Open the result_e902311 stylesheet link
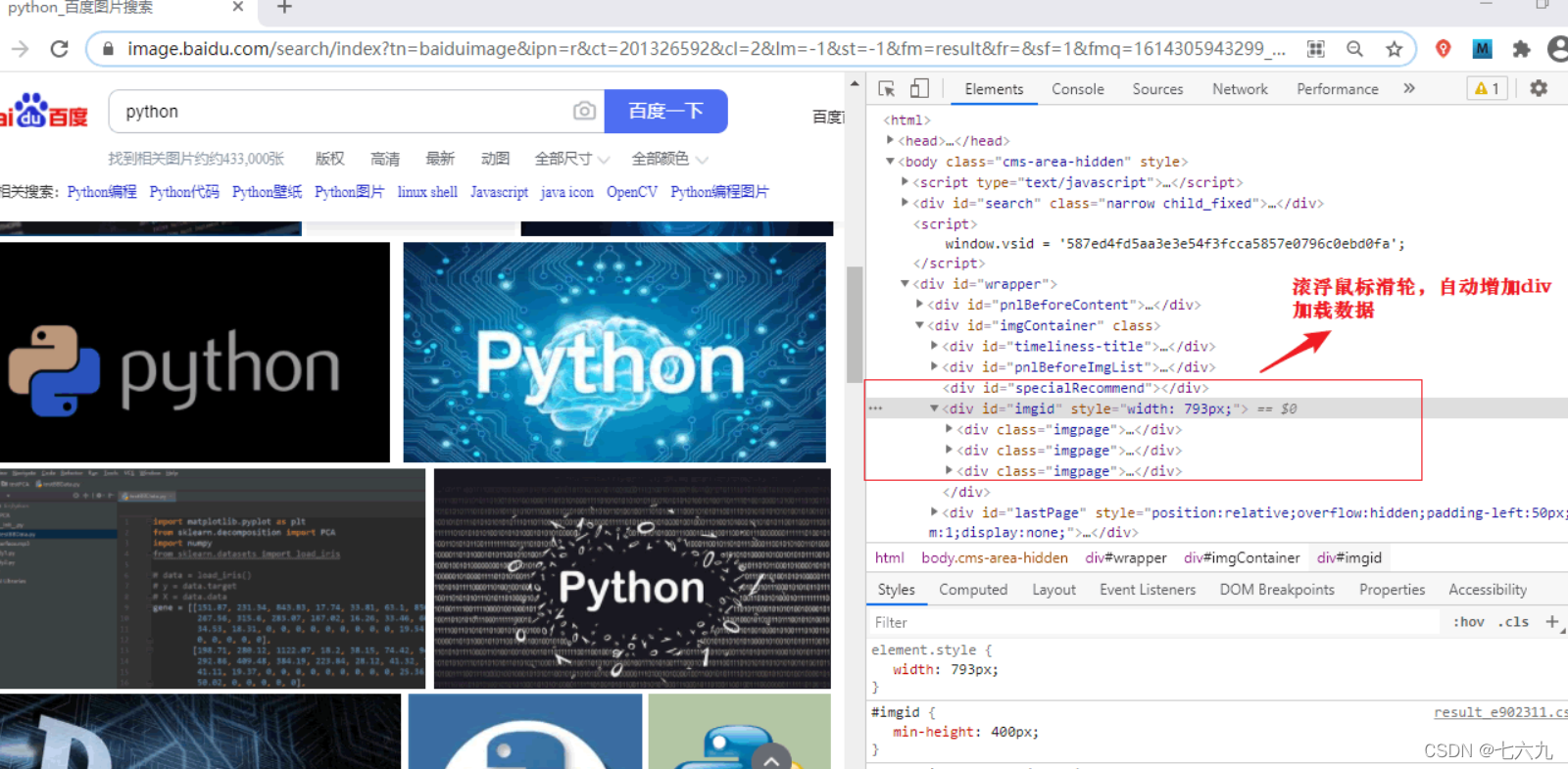The width and height of the screenshot is (1568, 769). pyautogui.click(x=1500, y=712)
